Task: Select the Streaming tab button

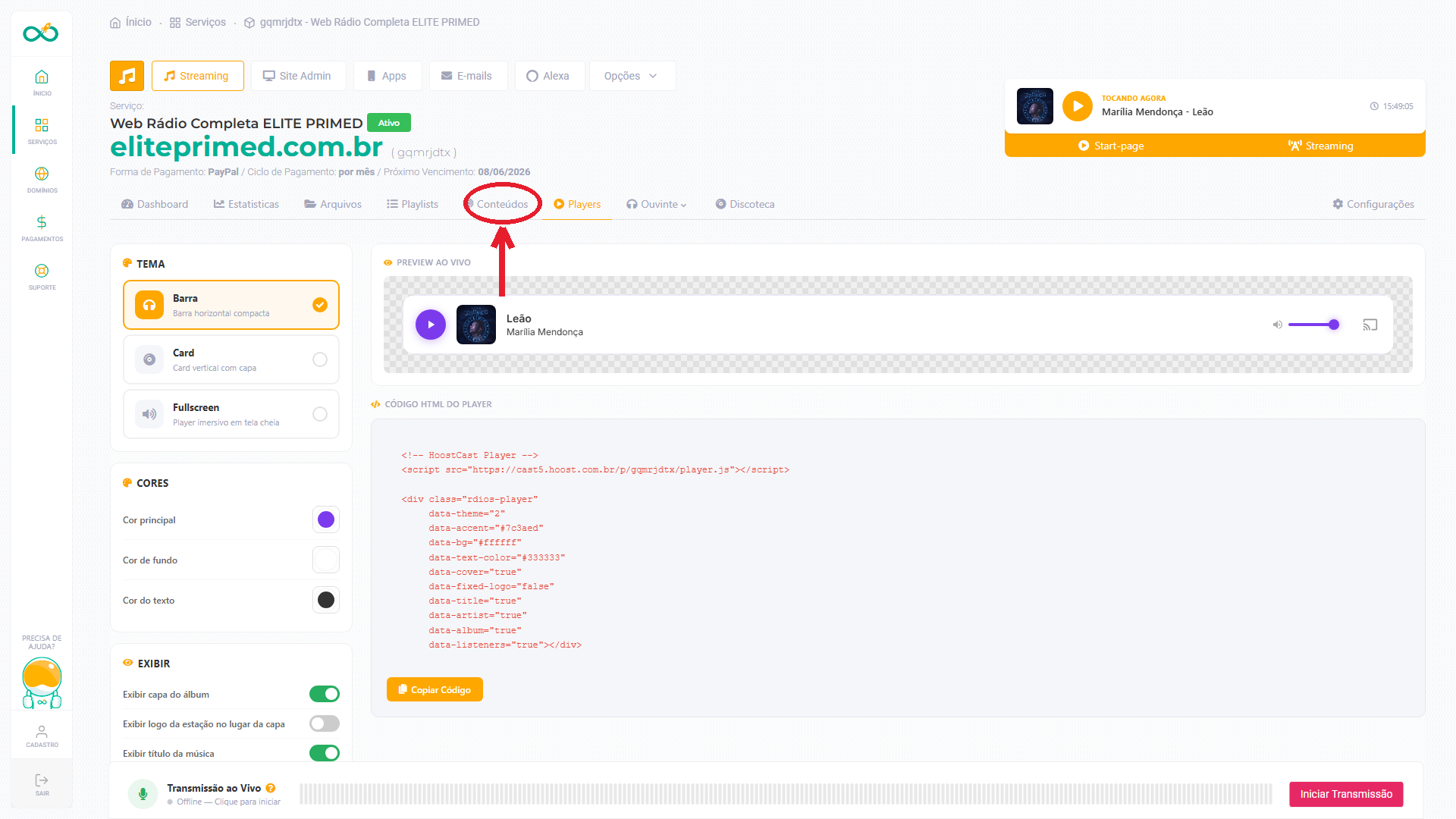Action: coord(198,76)
